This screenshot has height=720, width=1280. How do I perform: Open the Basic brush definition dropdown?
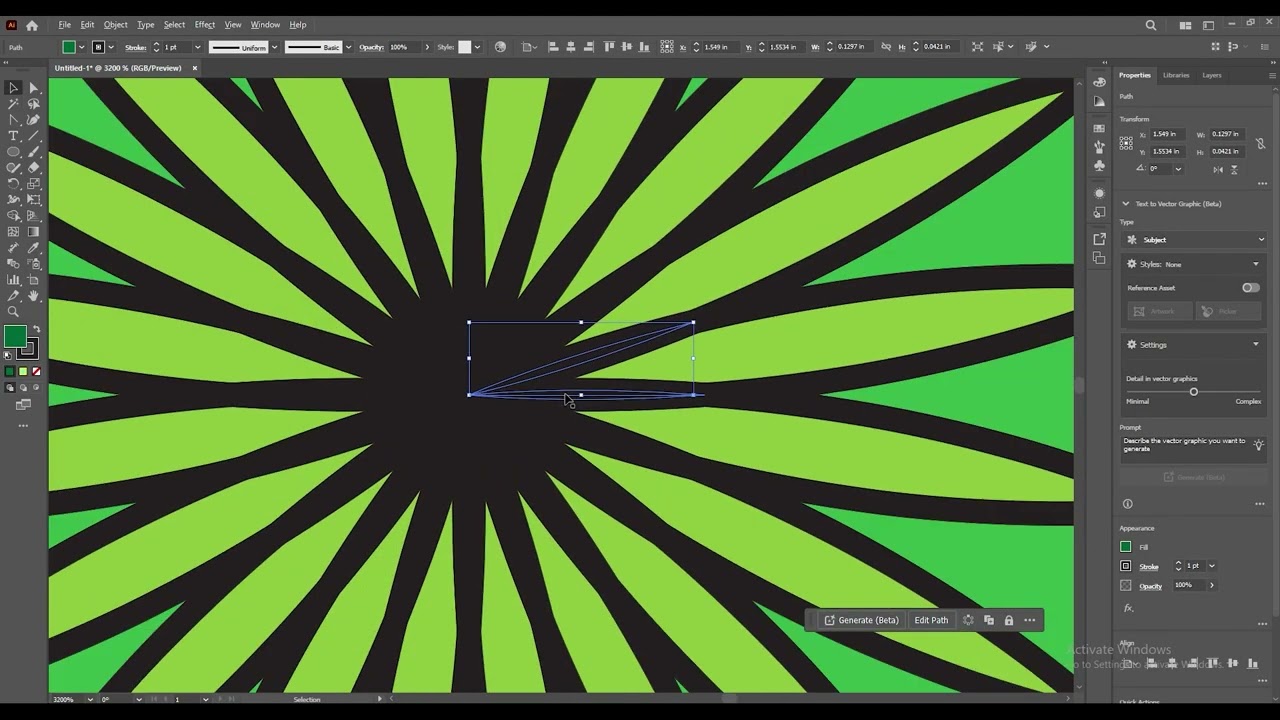click(x=348, y=47)
